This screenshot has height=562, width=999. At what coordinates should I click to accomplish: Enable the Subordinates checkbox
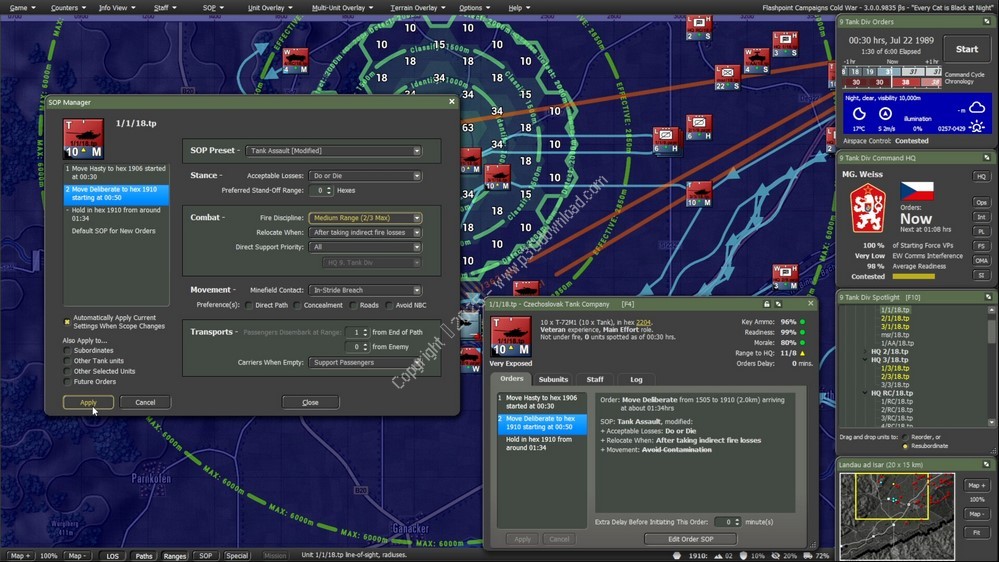point(68,351)
